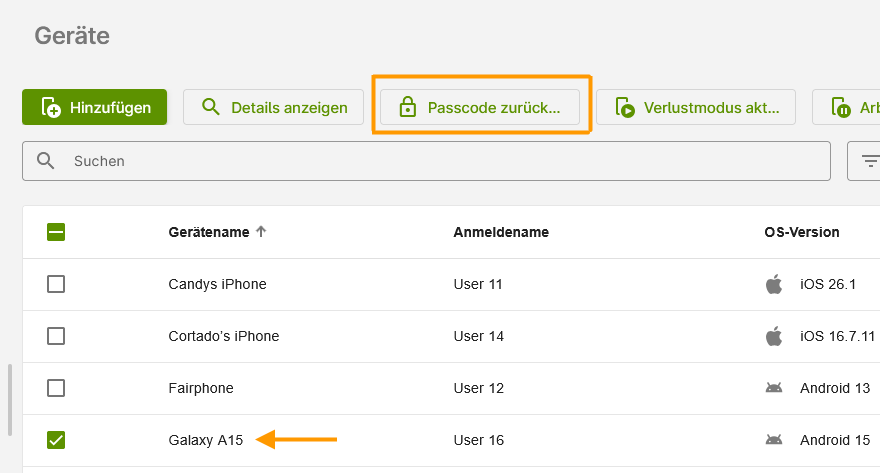
Task: Click the Android 13 version text
Action: pyautogui.click(x=835, y=388)
